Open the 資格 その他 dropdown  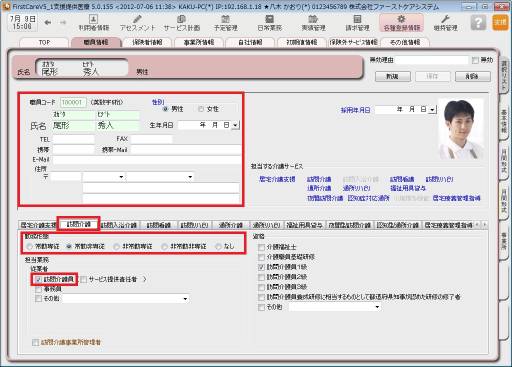(x=377, y=307)
